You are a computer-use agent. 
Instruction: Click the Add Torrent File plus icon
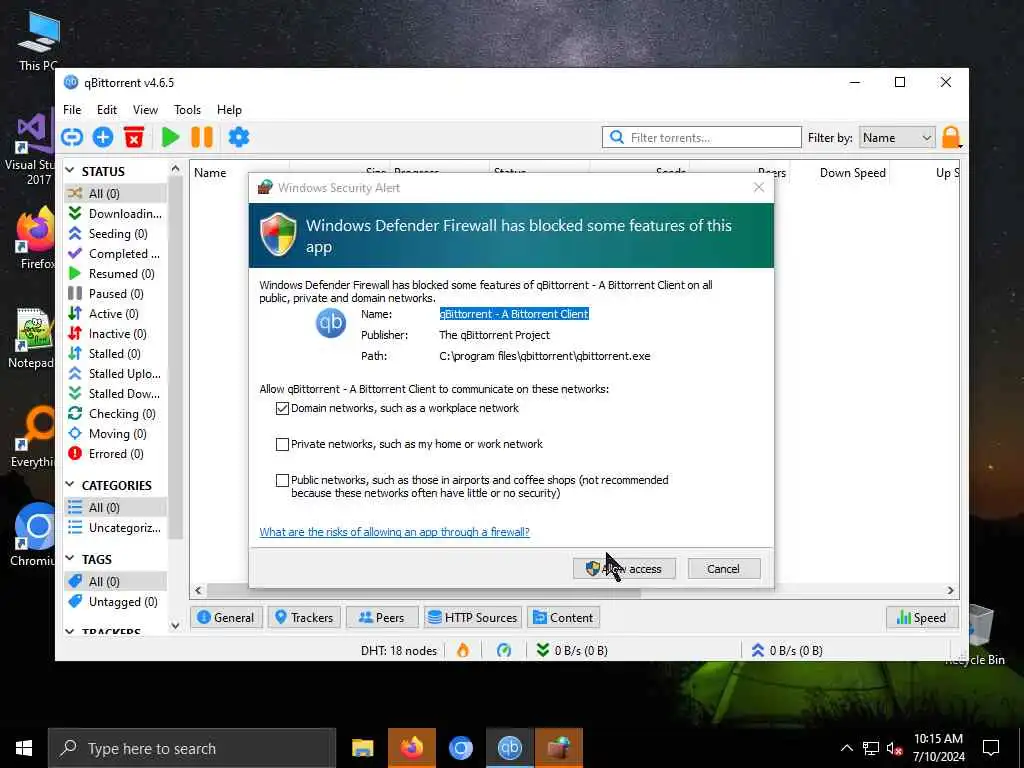103,137
